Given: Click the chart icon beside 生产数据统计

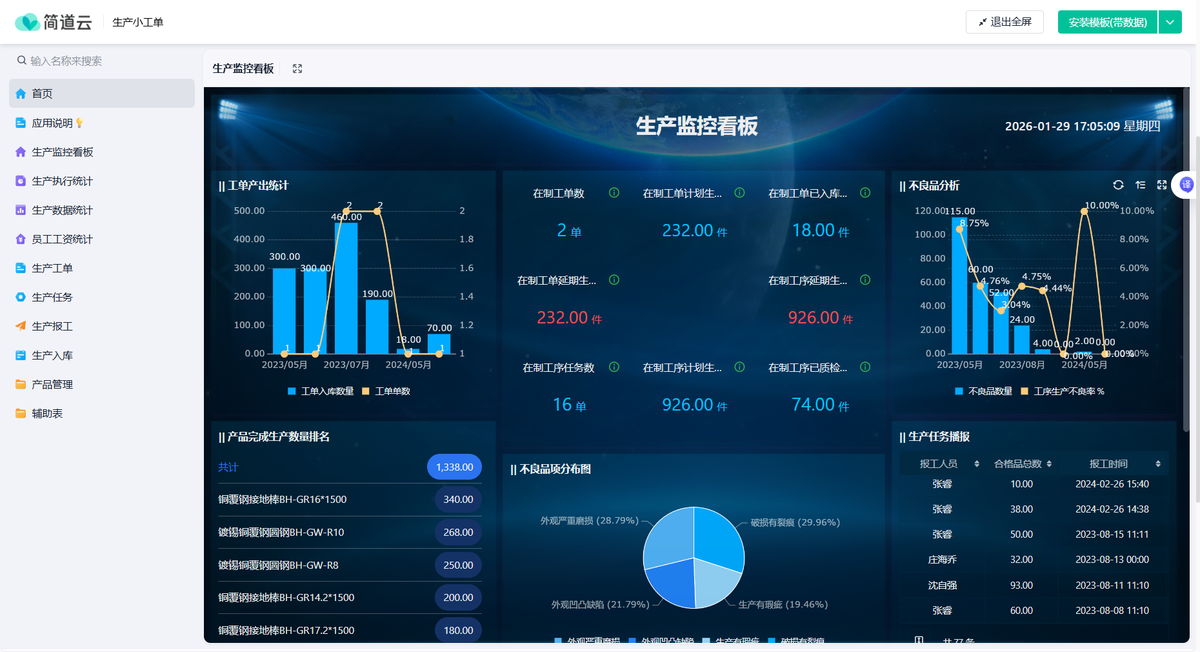Looking at the screenshot, I should pyautogui.click(x=21, y=210).
